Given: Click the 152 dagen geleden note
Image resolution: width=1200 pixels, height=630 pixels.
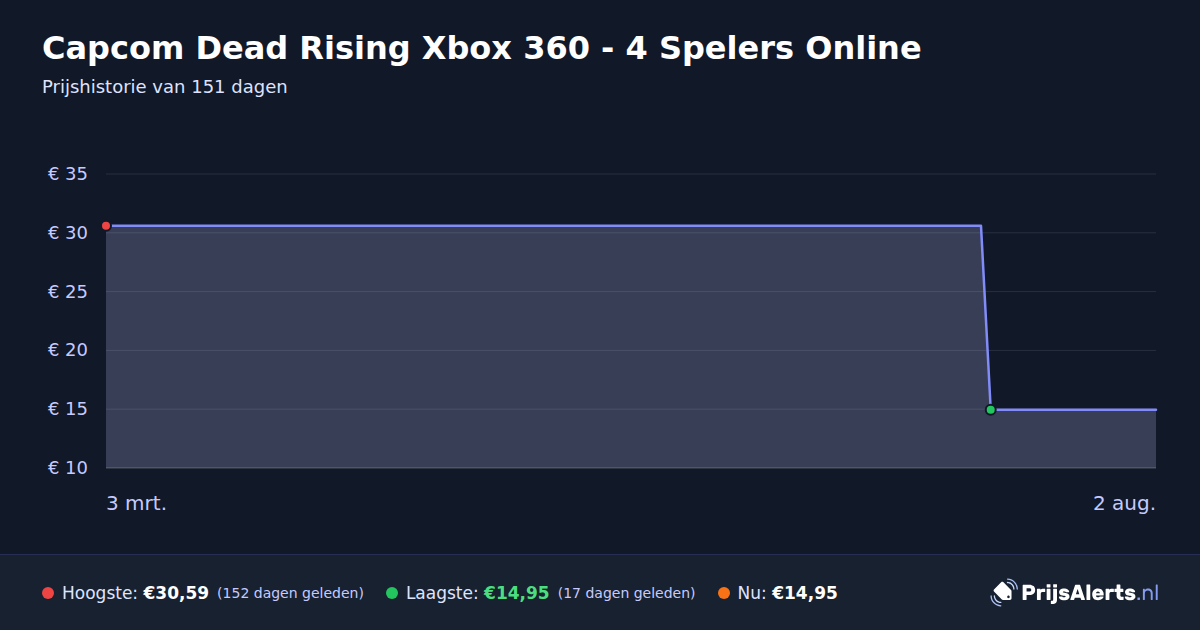Looking at the screenshot, I should tap(290, 593).
